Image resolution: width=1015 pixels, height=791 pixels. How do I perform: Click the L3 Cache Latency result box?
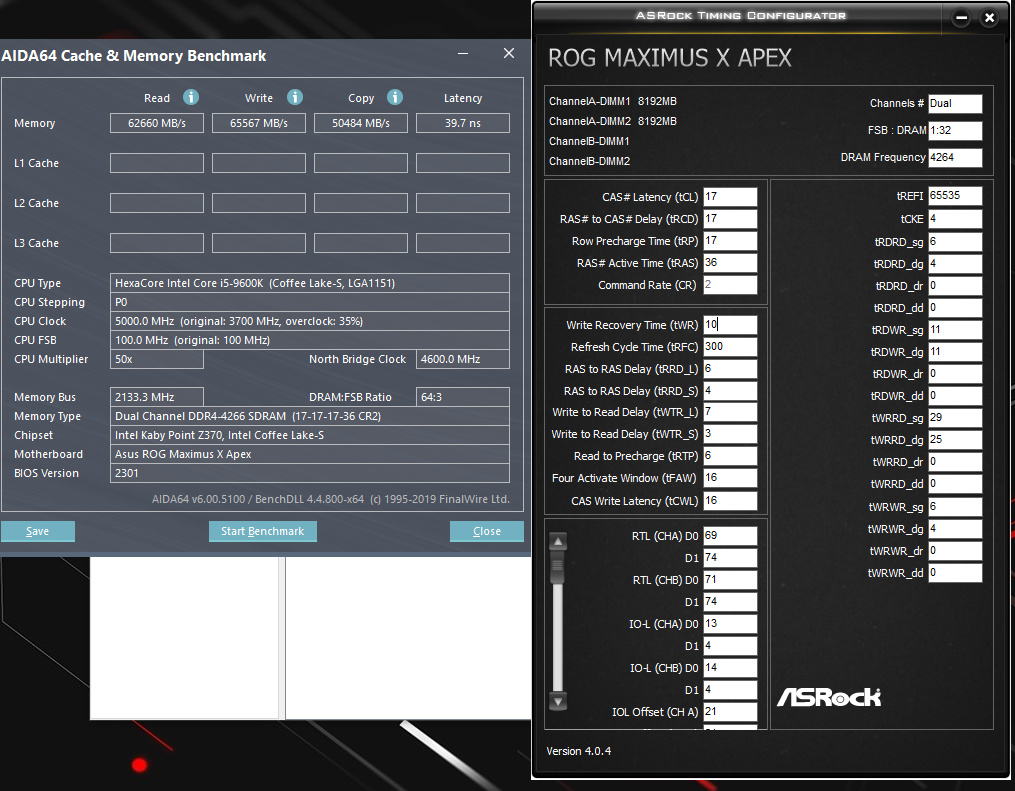(x=463, y=243)
